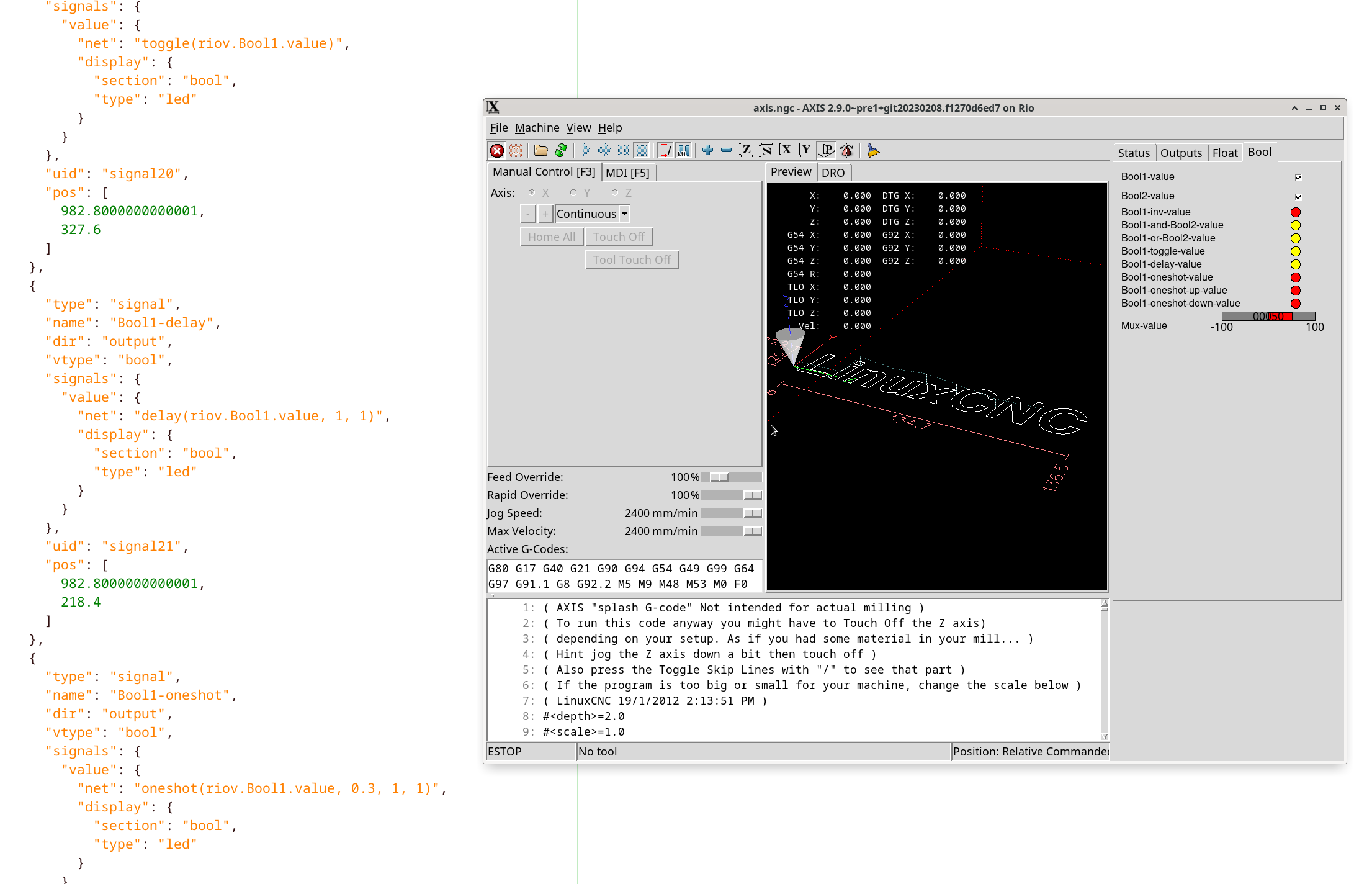Click the Touch Off button
Image resolution: width=1372 pixels, height=884 pixels.
pyautogui.click(x=619, y=237)
